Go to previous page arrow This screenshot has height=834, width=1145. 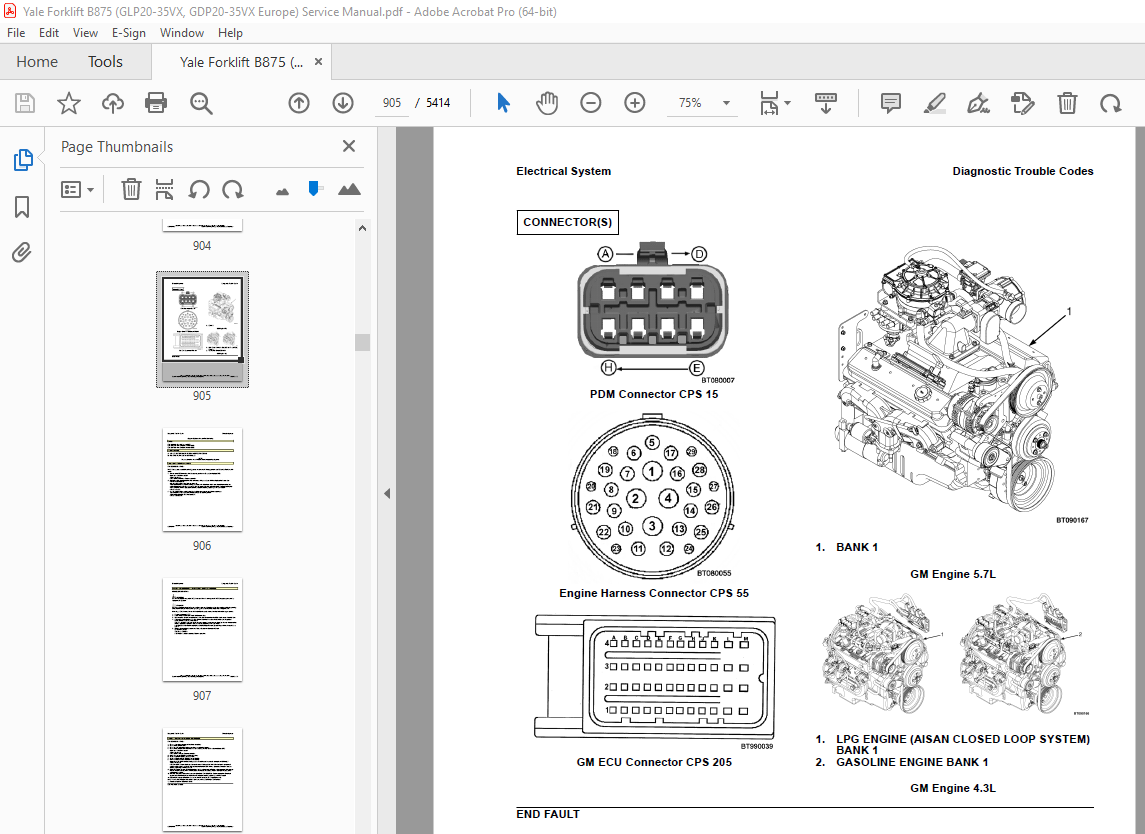(299, 103)
